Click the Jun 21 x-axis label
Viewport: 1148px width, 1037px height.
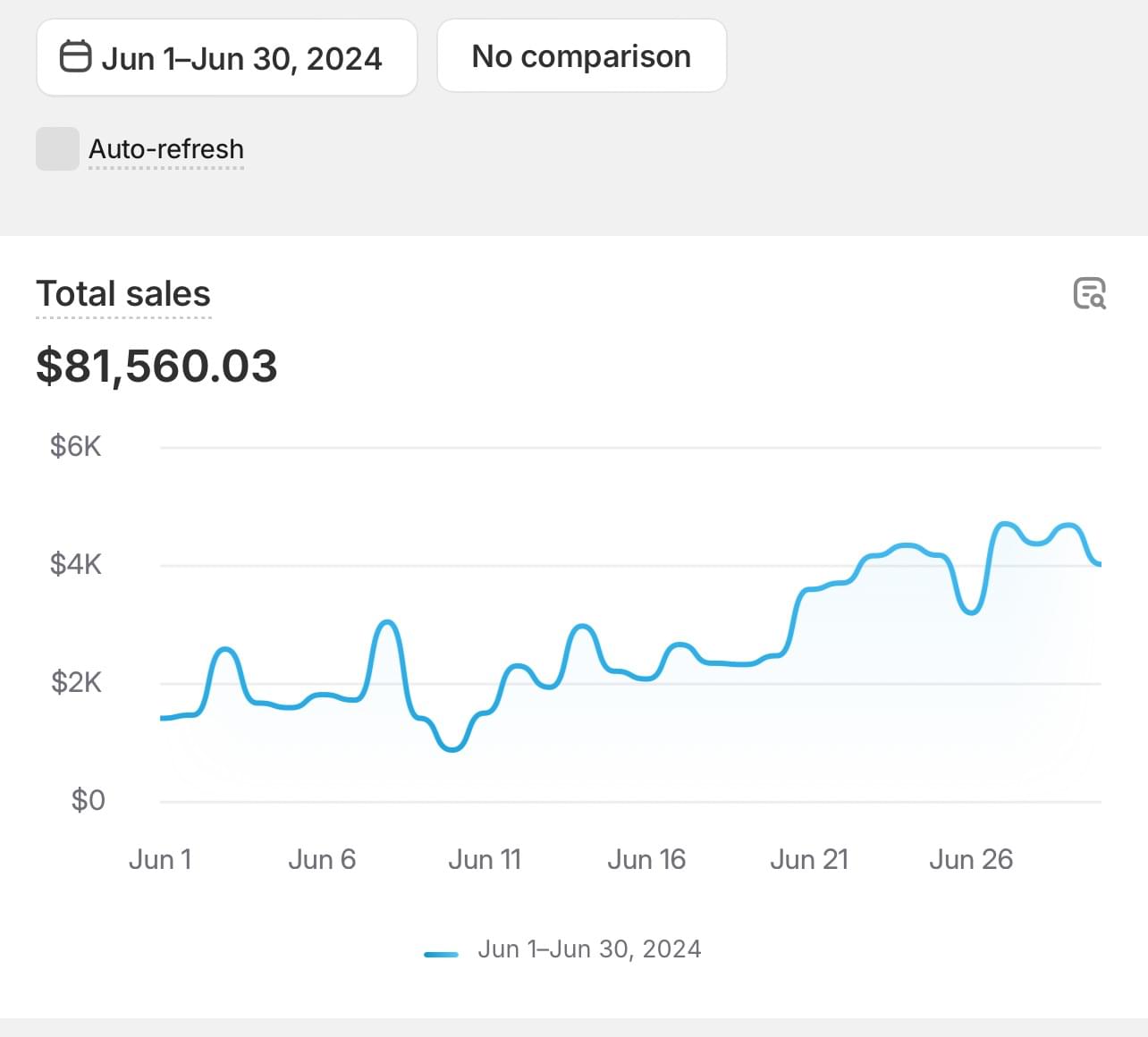click(x=808, y=860)
